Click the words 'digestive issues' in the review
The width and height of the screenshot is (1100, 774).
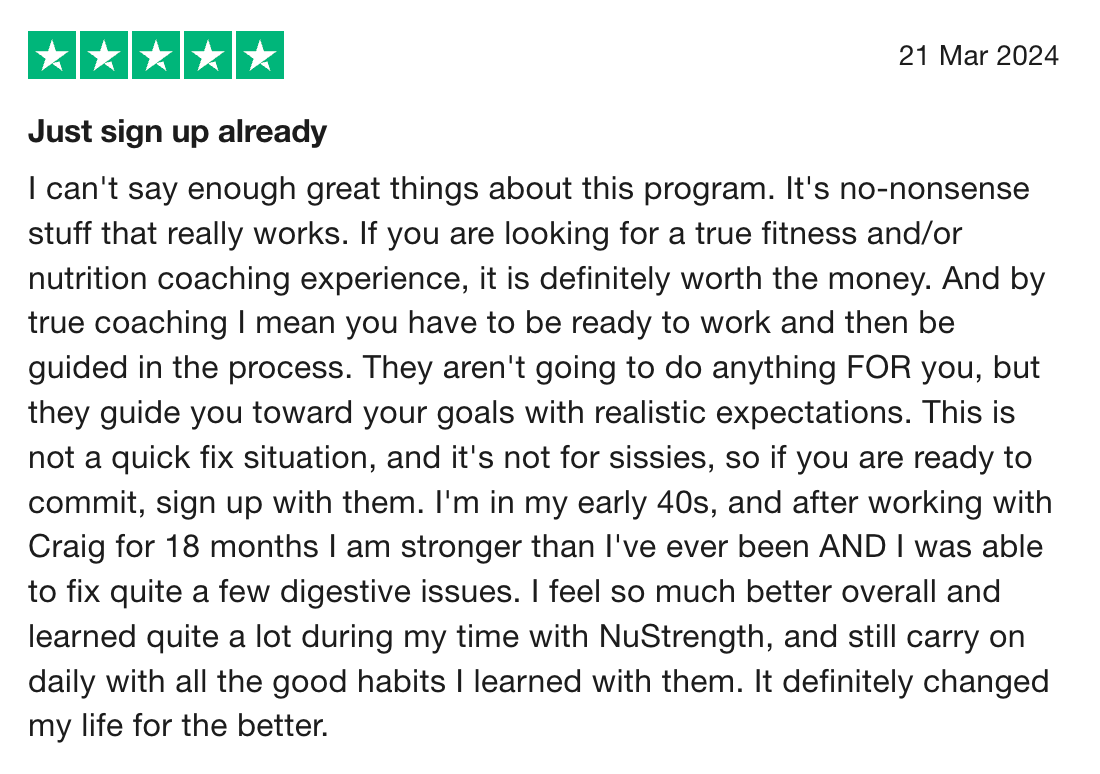[x=396, y=592]
